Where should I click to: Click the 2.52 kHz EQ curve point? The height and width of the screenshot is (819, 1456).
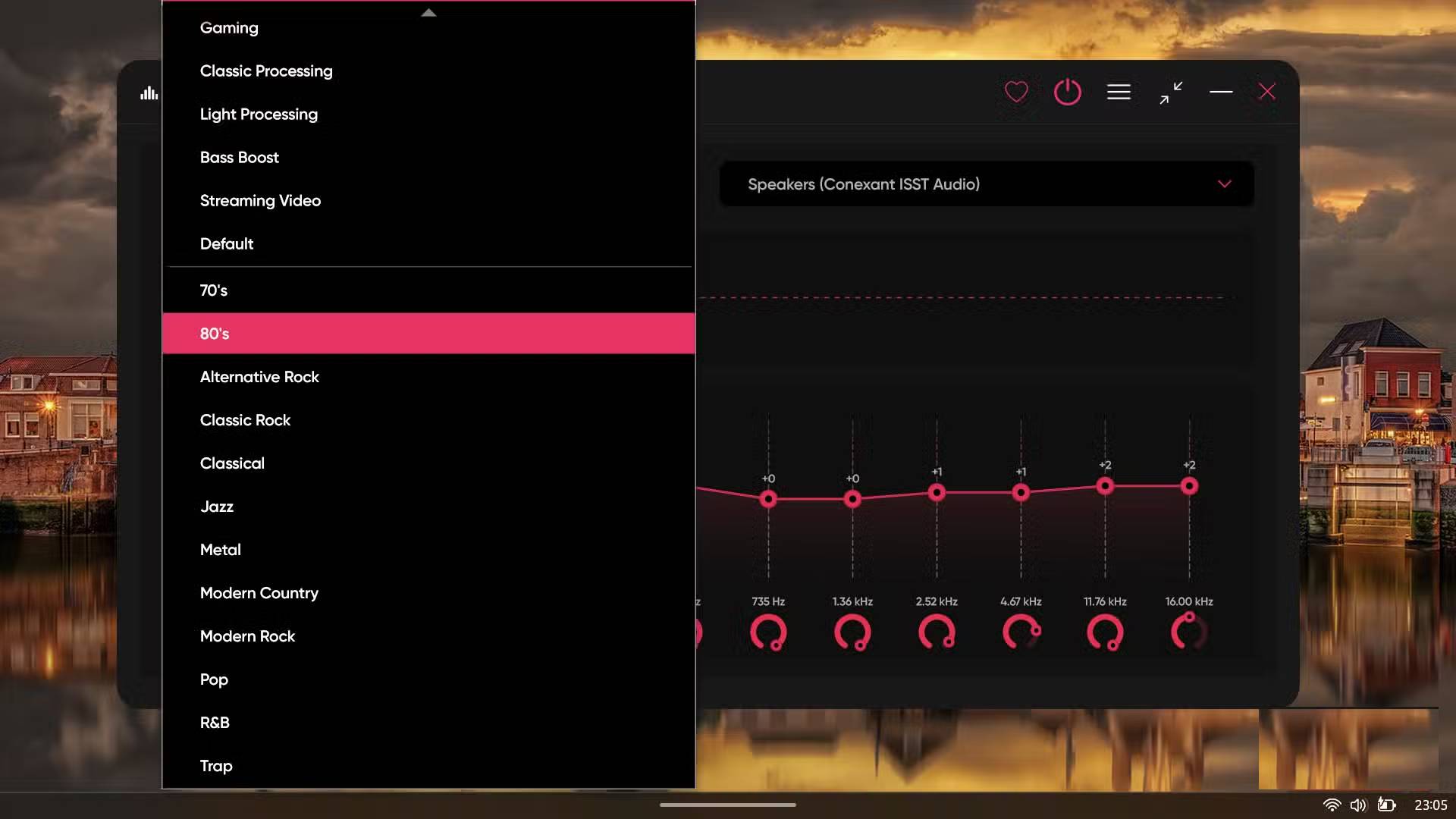point(937,493)
